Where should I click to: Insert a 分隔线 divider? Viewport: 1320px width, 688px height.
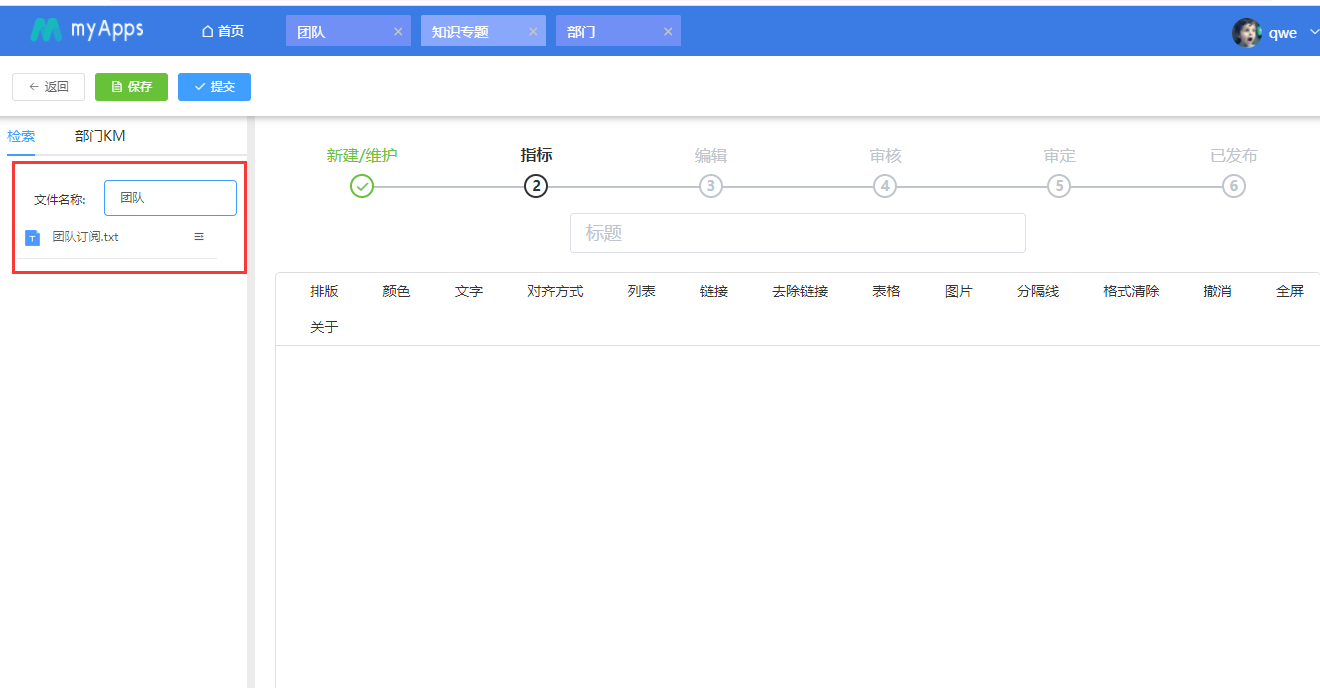[x=1038, y=291]
